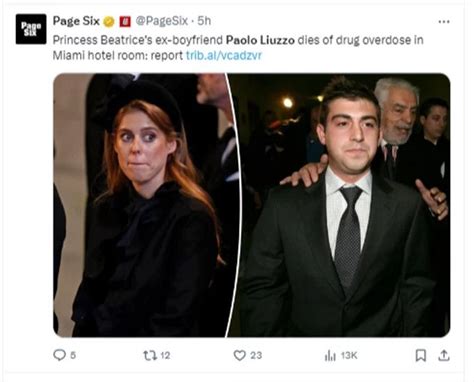Click the Page Six display name
474x382 pixels.
click(76, 21)
